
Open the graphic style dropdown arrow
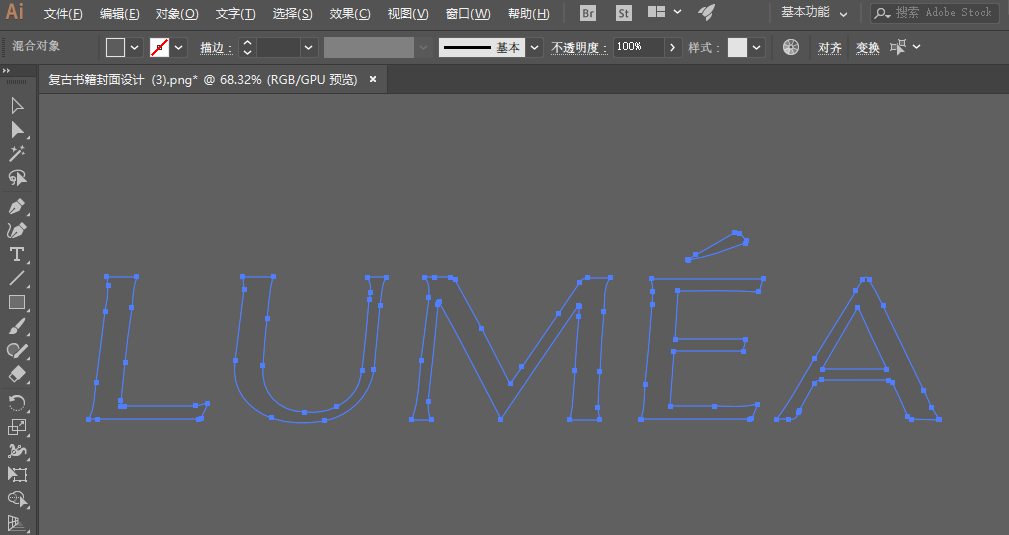[x=757, y=47]
